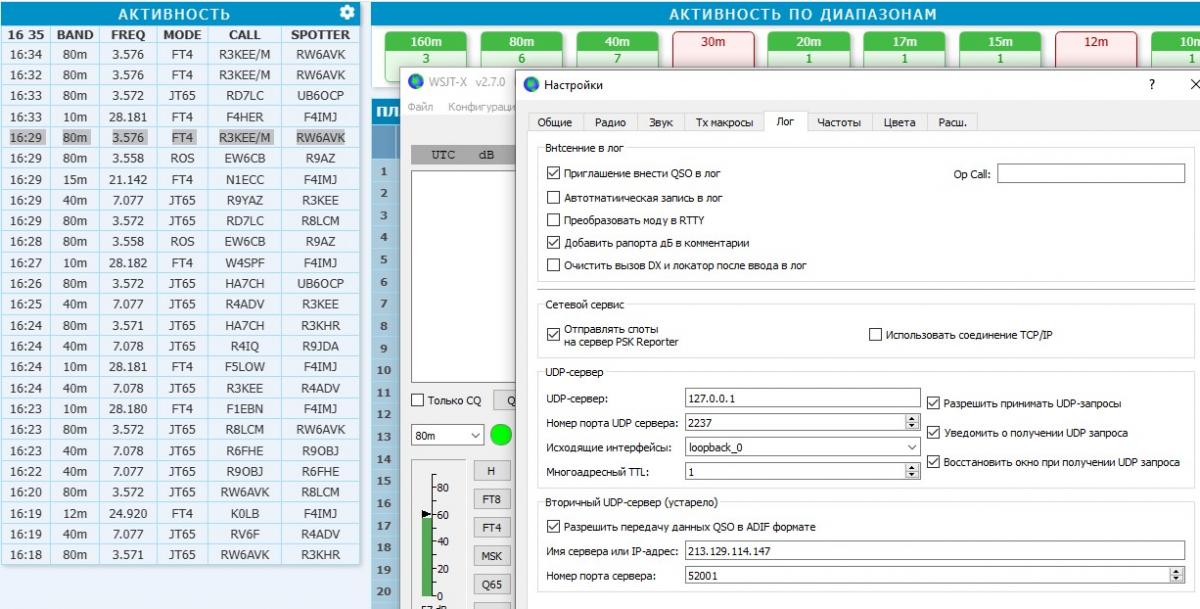The width and height of the screenshot is (1200, 609).
Task: Open the Файл menu in WSJT-X
Action: click(420, 107)
